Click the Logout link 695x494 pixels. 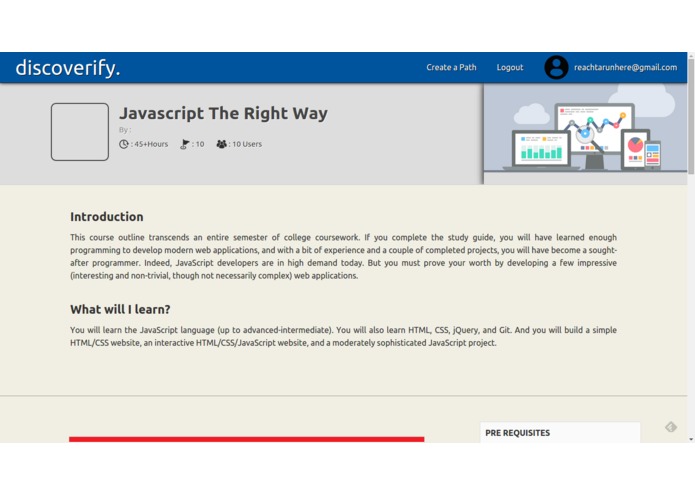(510, 67)
